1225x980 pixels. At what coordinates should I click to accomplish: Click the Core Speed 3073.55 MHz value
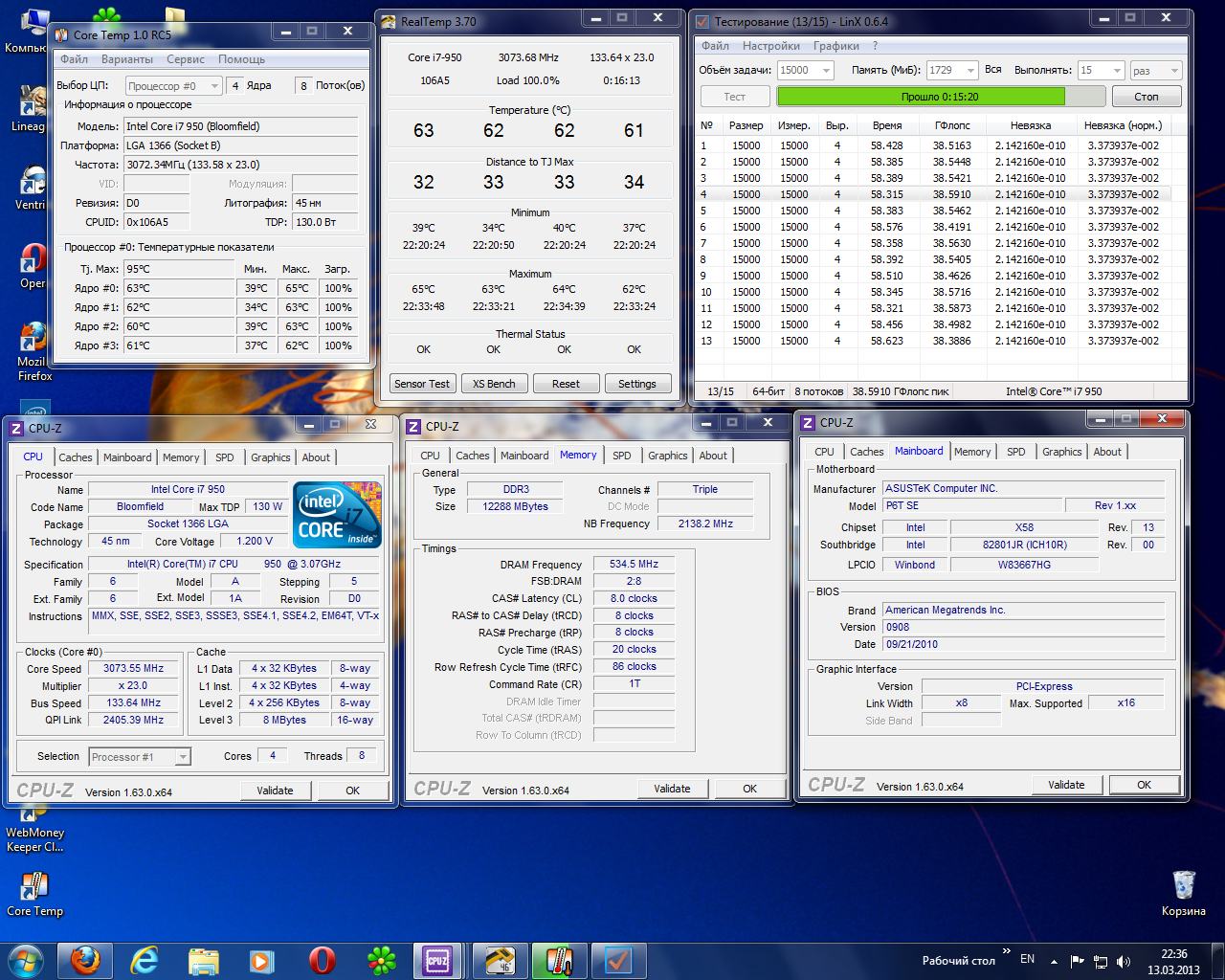point(133,668)
